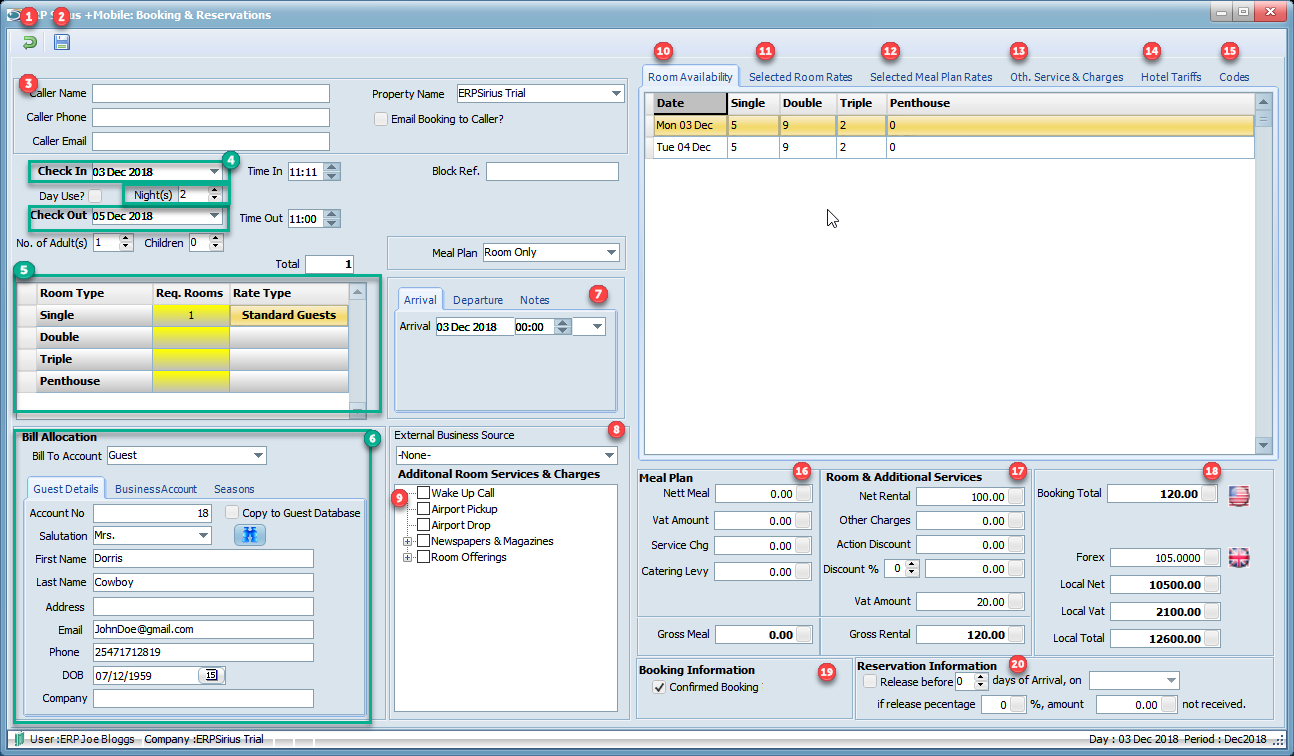Expand the Newspapers & Magazines tree node
1294x756 pixels.
click(408, 541)
